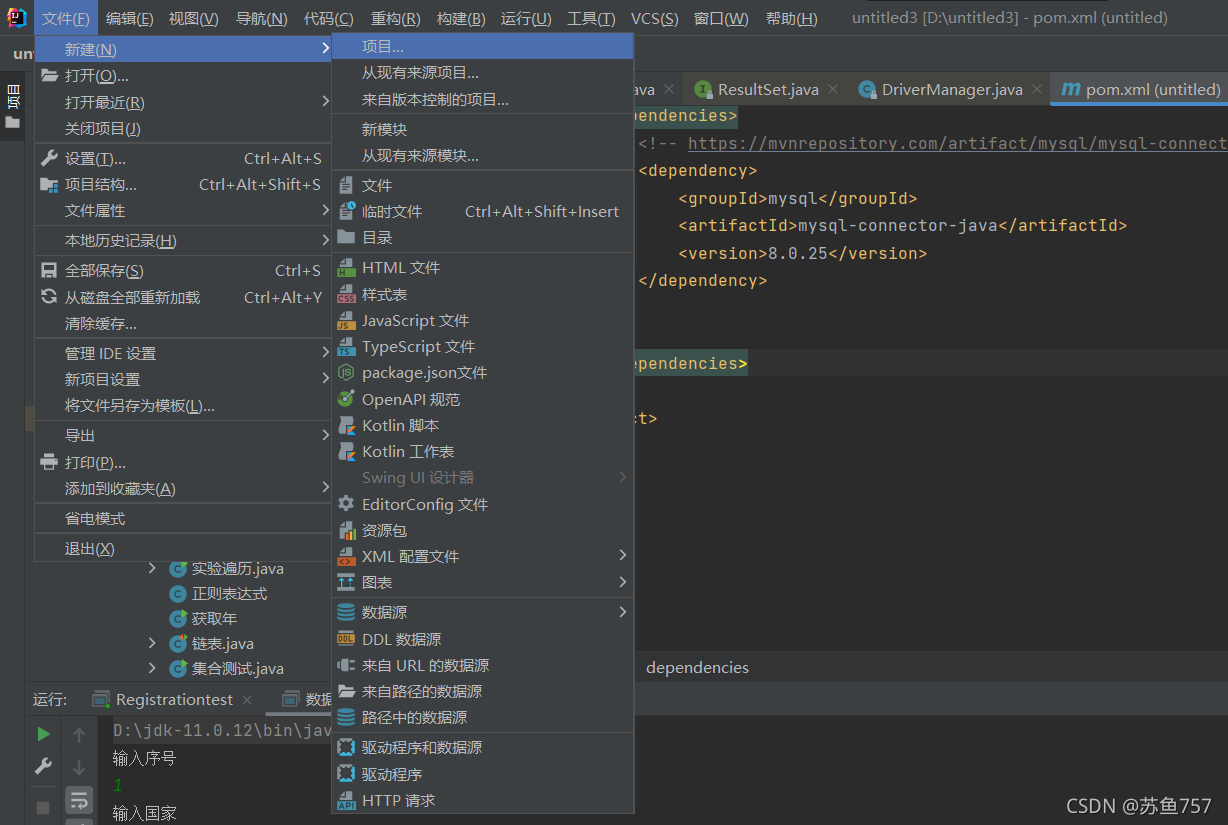Expand the 本地历史记录(H) submenu arrow
Viewport: 1228px width, 825px height.
point(325,240)
